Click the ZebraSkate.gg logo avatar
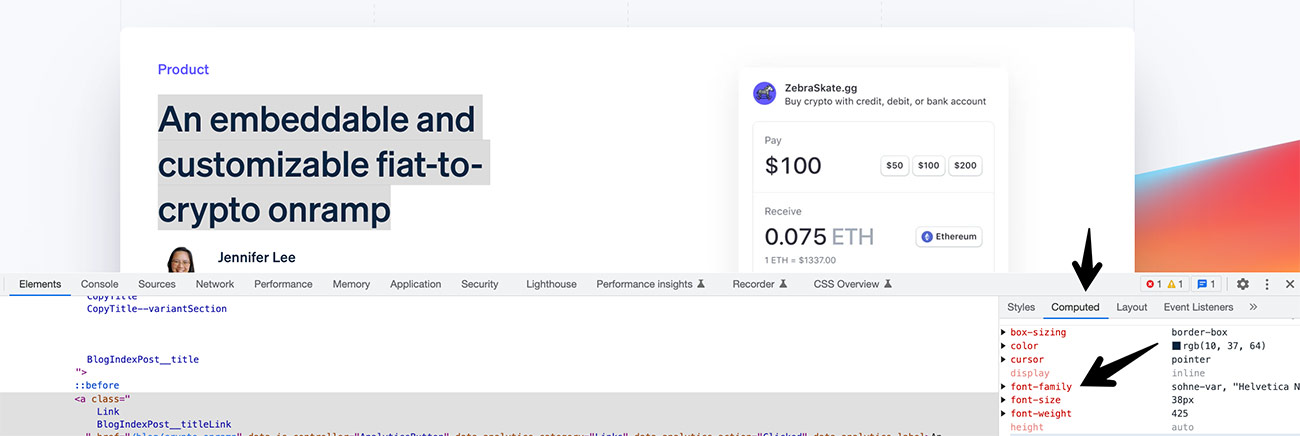 (764, 93)
